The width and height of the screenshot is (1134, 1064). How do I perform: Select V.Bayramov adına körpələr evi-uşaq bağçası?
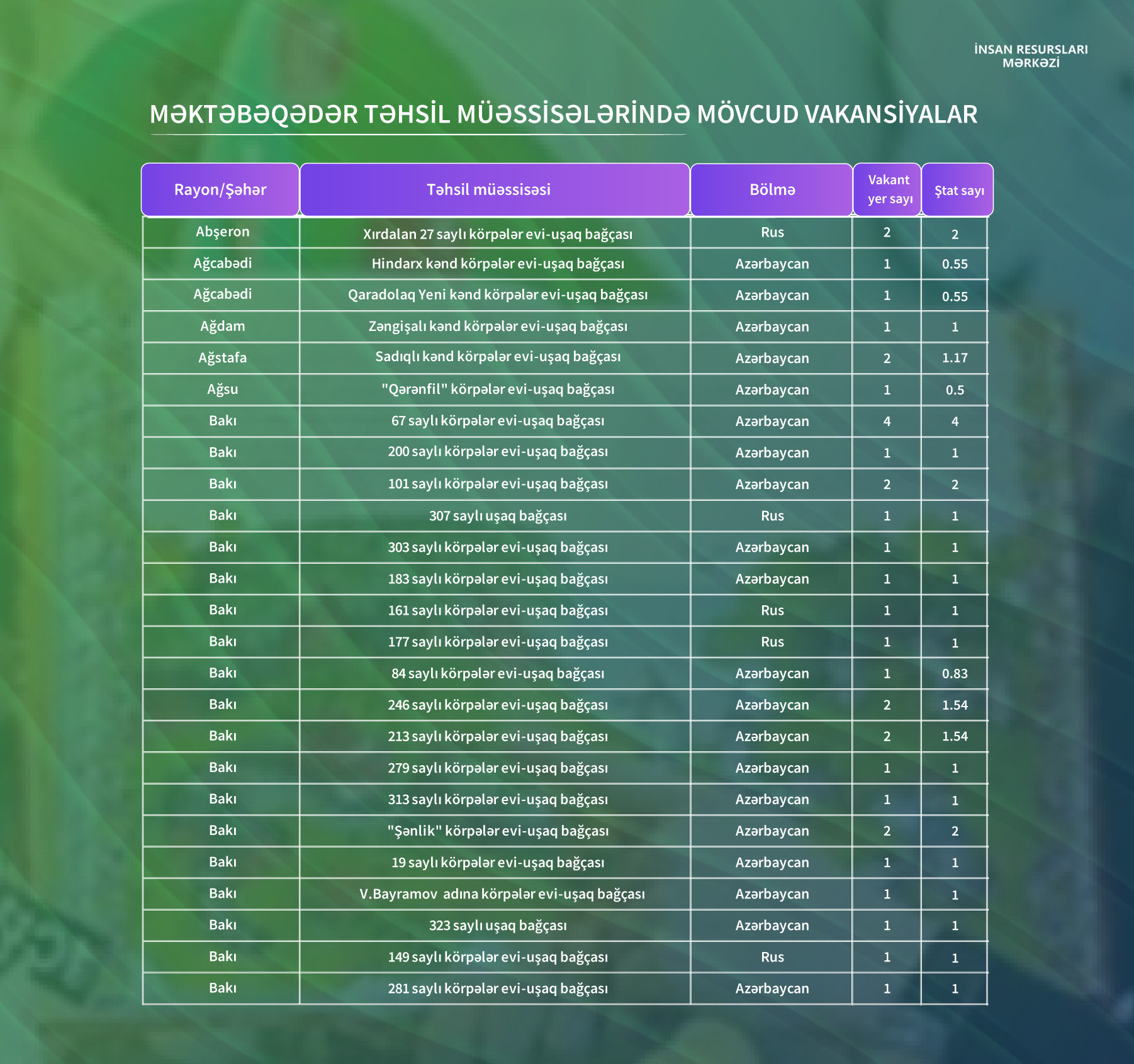click(x=502, y=894)
